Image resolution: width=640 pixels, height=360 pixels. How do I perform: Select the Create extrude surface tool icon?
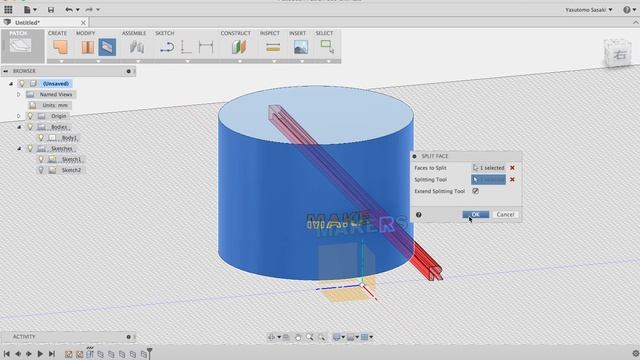coord(60,47)
